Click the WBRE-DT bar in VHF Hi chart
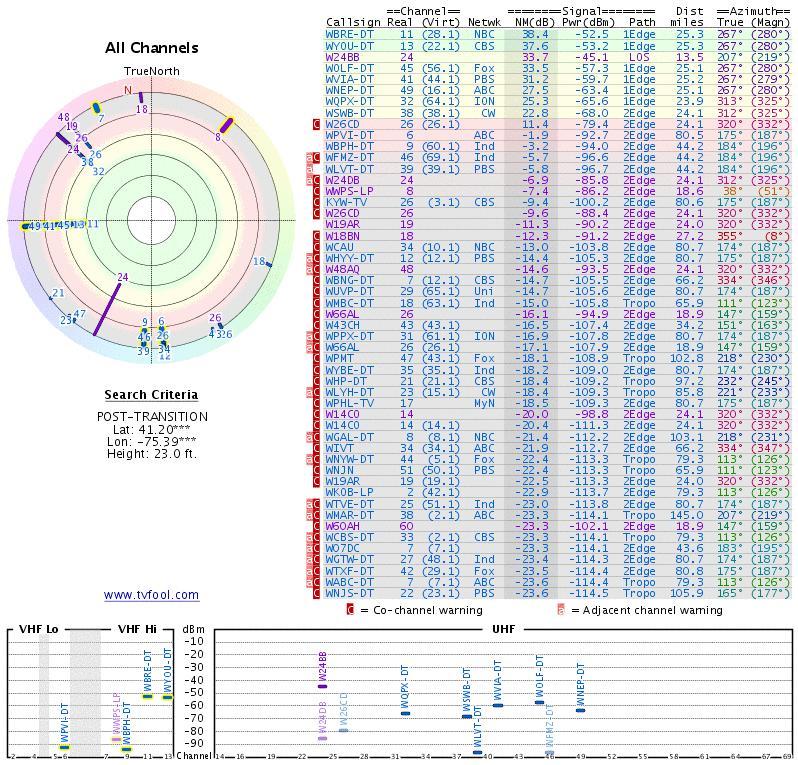The image size is (798, 765). coord(148,697)
